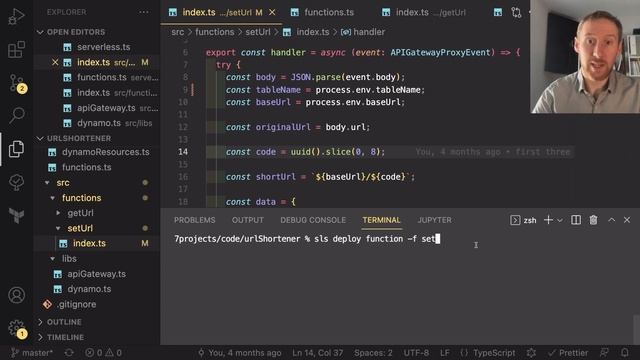Image resolution: width=640 pixels, height=360 pixels.
Task: Open the Terraform activity bar view
Action: coord(16,215)
